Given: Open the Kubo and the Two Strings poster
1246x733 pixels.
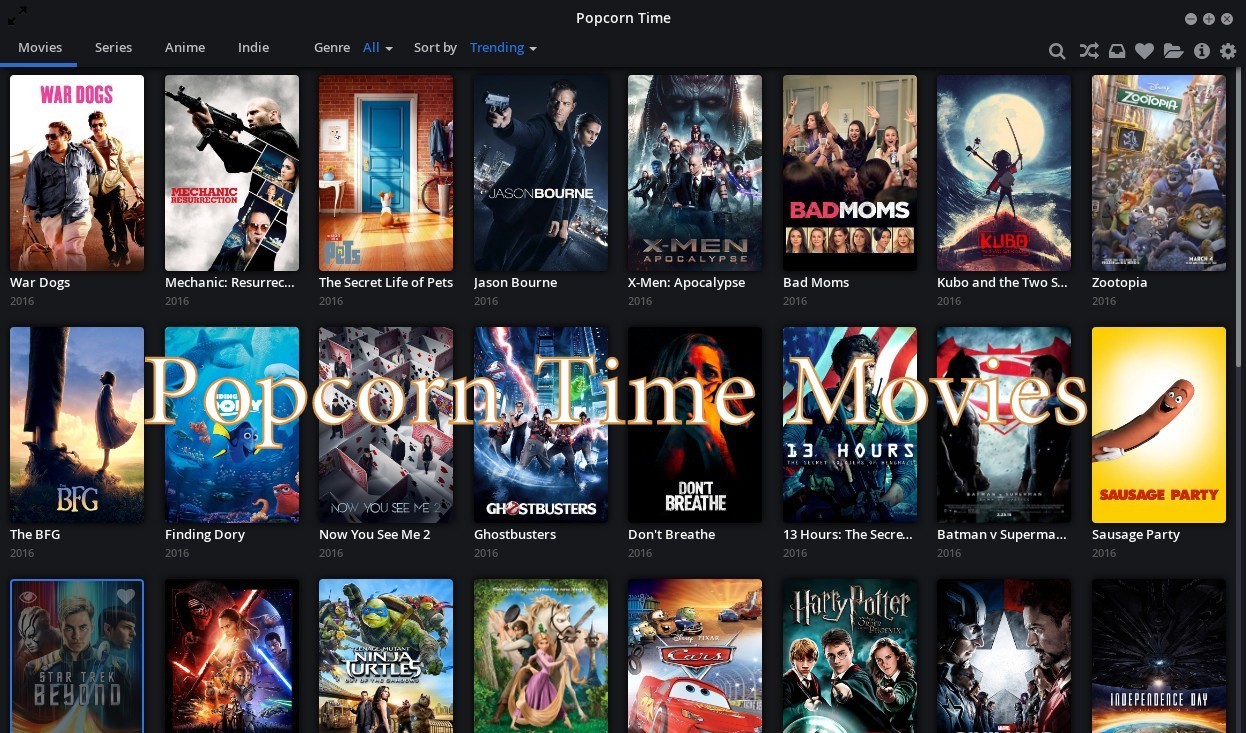Looking at the screenshot, I should (x=1004, y=173).
